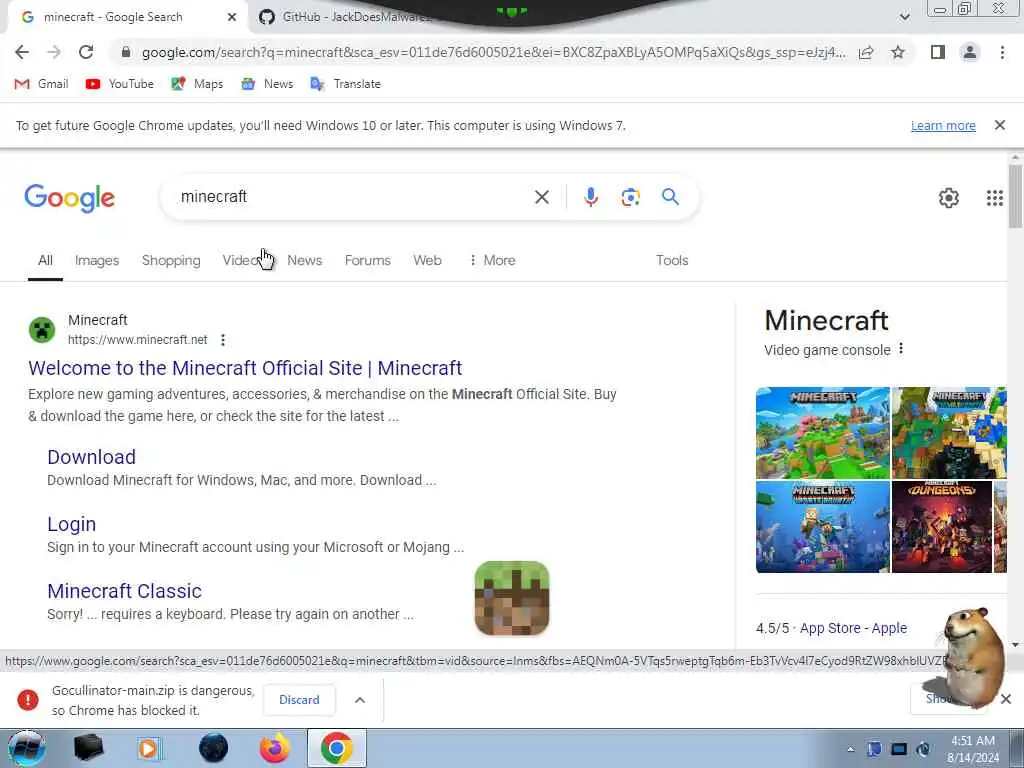The width and height of the screenshot is (1024, 768).
Task: Show hidden system tray icons
Action: (850, 749)
